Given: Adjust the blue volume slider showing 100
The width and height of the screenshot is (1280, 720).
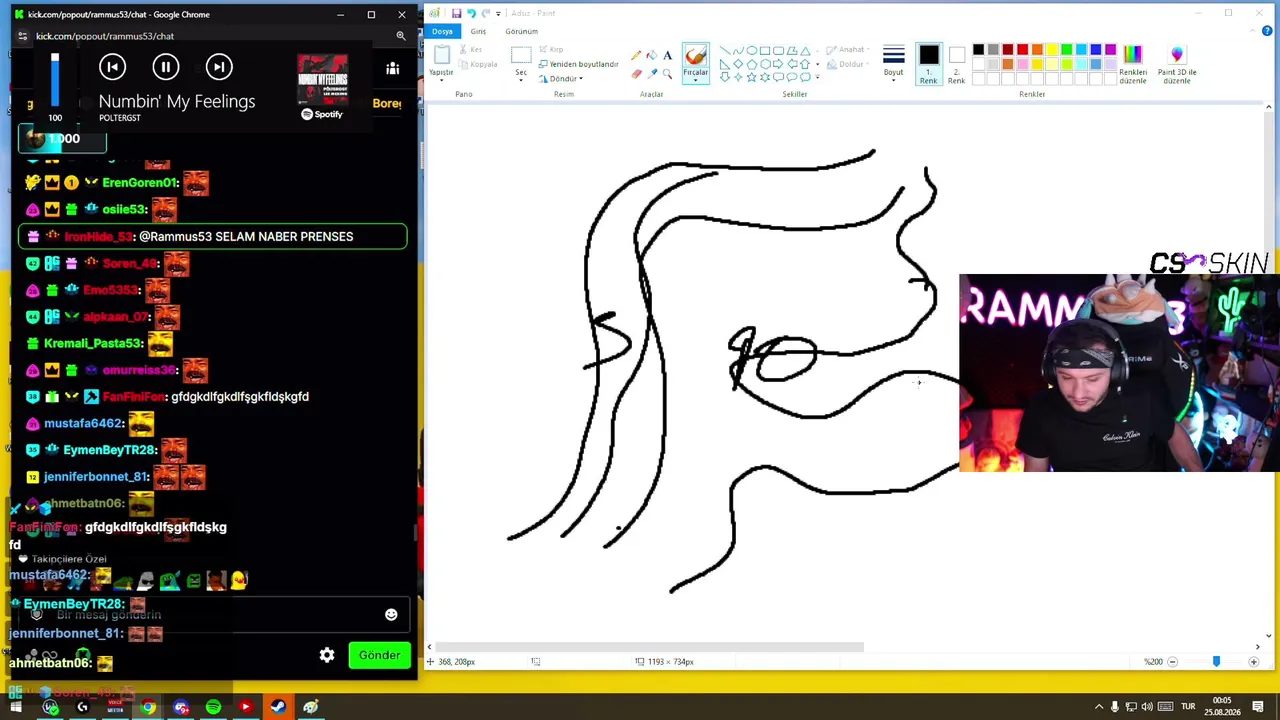Looking at the screenshot, I should (x=55, y=81).
